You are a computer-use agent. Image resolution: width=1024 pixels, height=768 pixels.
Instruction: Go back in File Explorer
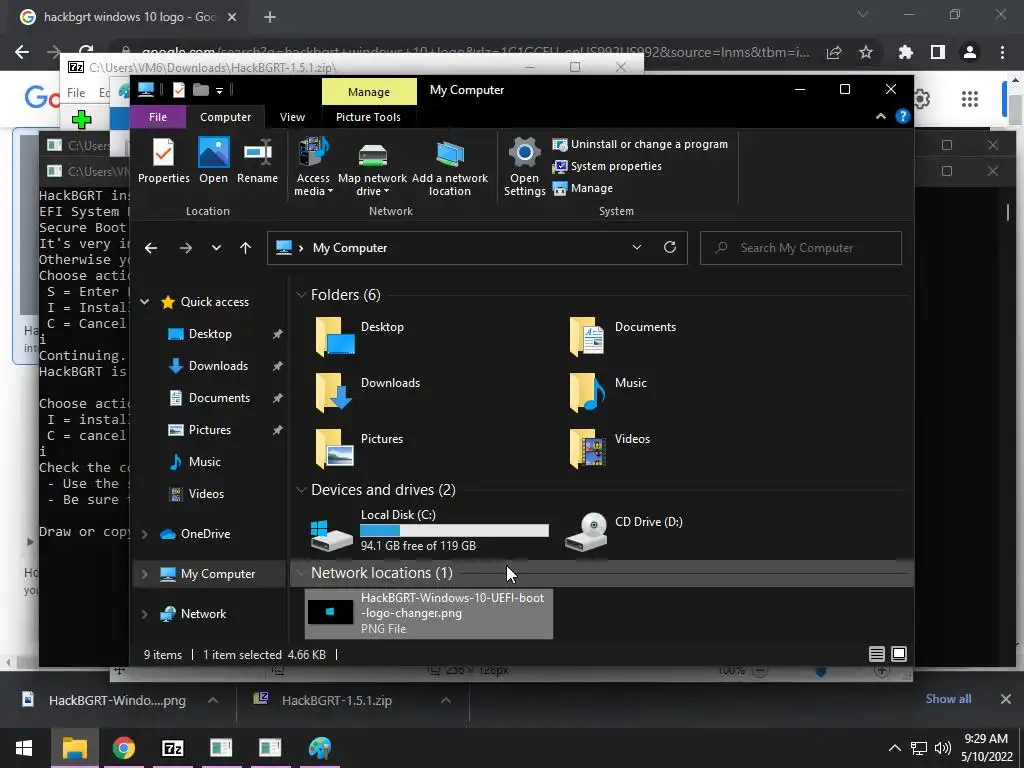[151, 248]
